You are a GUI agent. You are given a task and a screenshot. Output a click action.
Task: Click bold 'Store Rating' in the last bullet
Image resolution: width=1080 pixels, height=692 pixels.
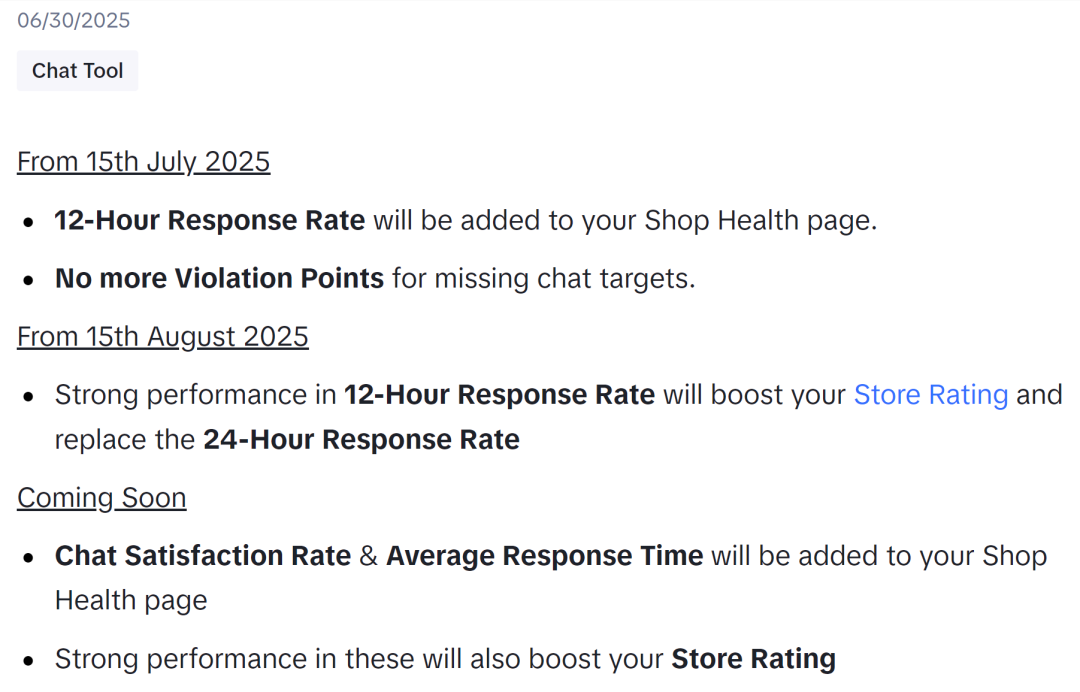click(x=753, y=659)
